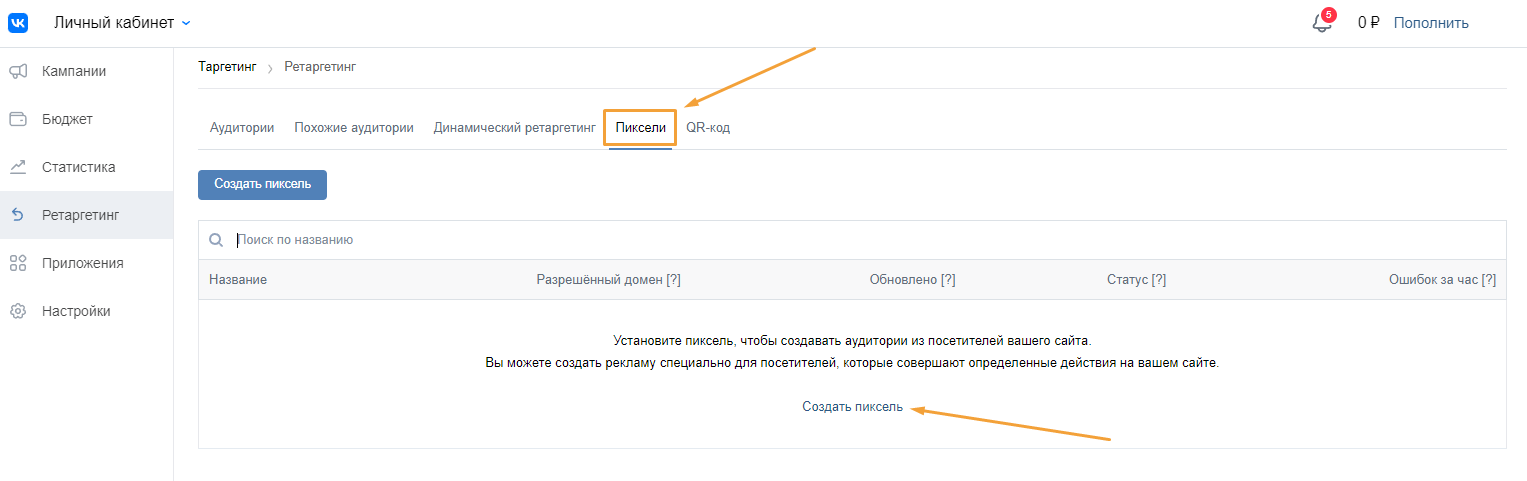Click the Настройки gear icon
1527x481 pixels.
18,311
